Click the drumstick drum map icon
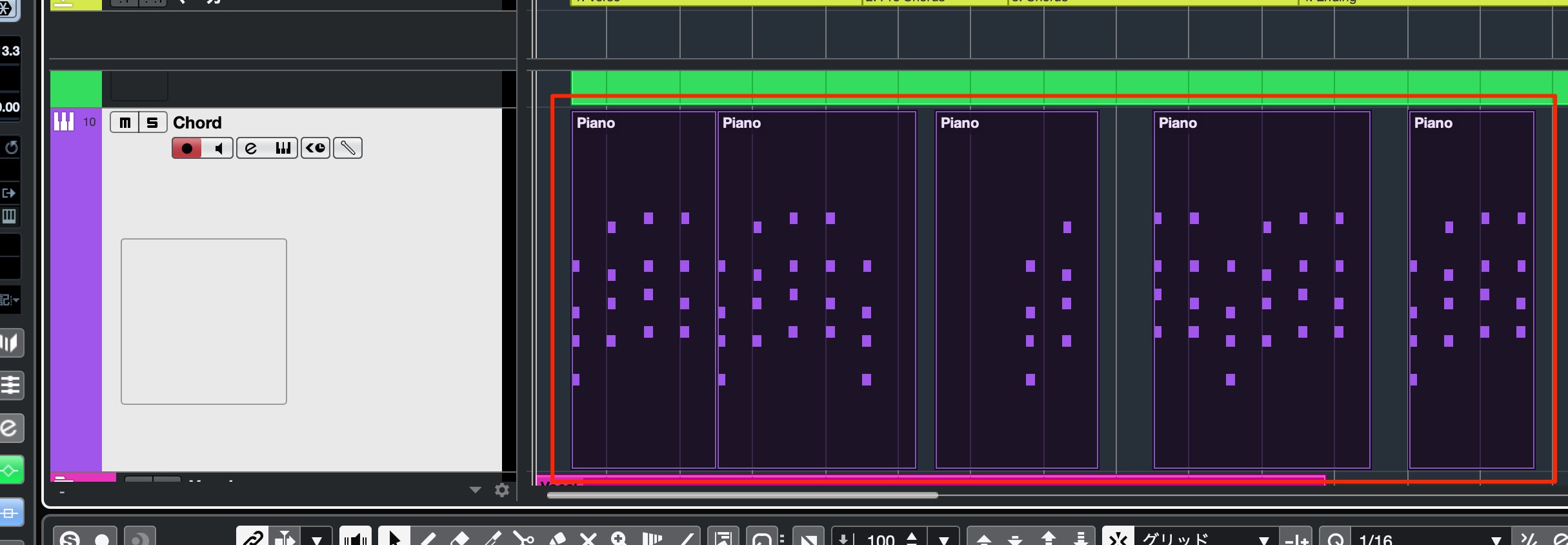 click(348, 149)
